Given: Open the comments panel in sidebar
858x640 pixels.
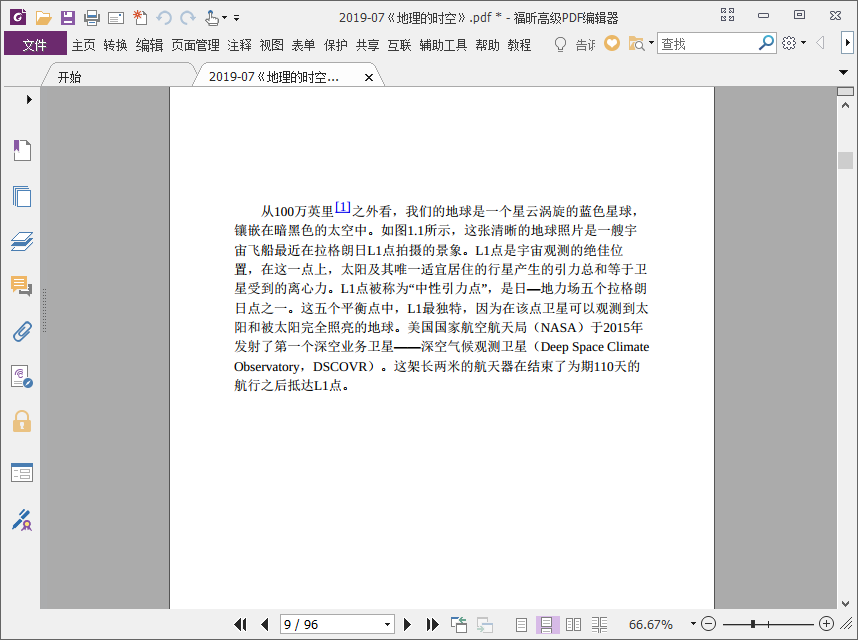Looking at the screenshot, I should click(x=21, y=286).
